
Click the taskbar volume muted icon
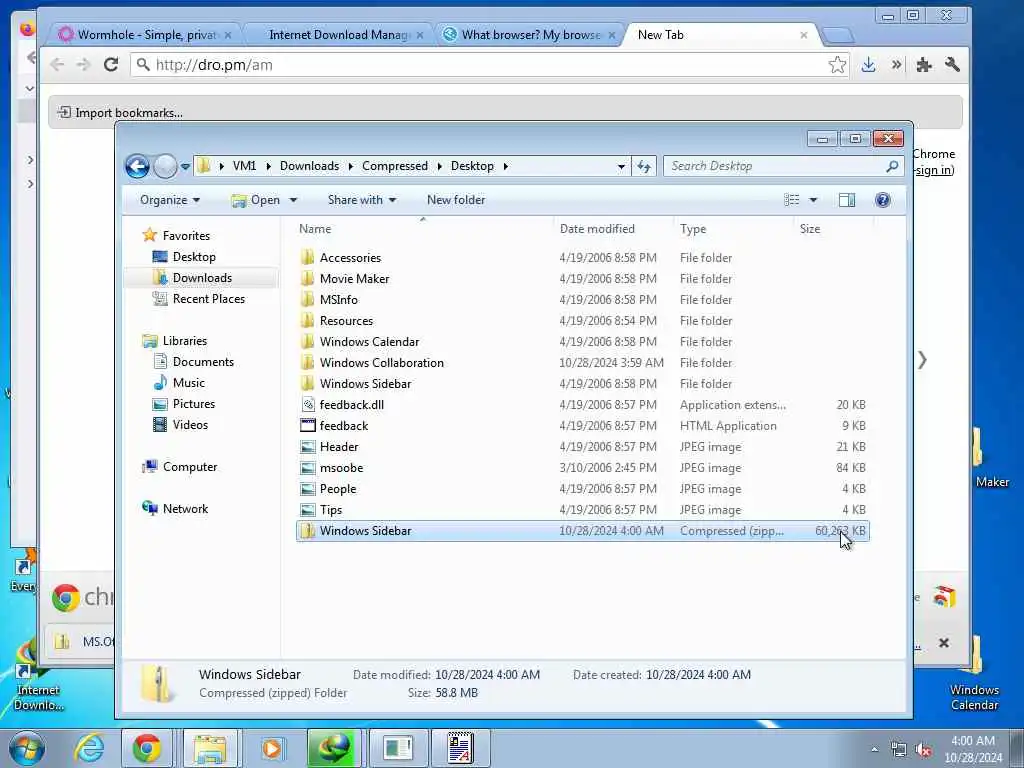tap(923, 750)
